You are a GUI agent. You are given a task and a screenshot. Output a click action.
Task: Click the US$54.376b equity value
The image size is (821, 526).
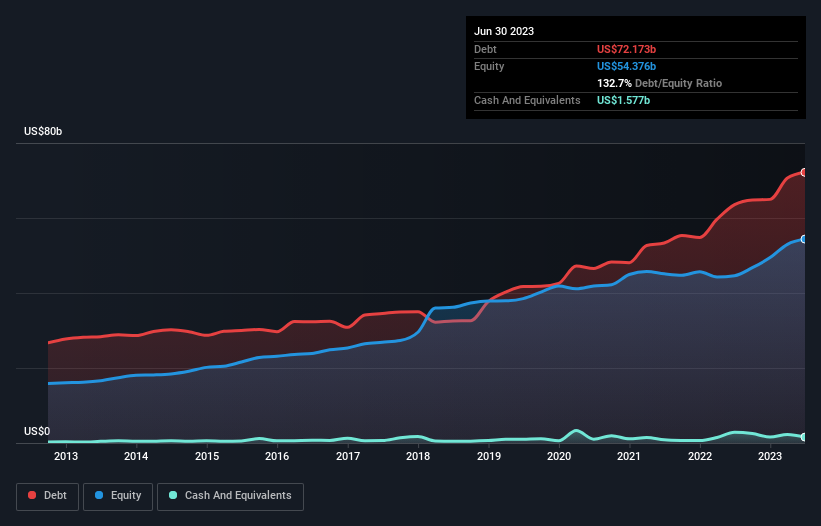[x=626, y=66]
